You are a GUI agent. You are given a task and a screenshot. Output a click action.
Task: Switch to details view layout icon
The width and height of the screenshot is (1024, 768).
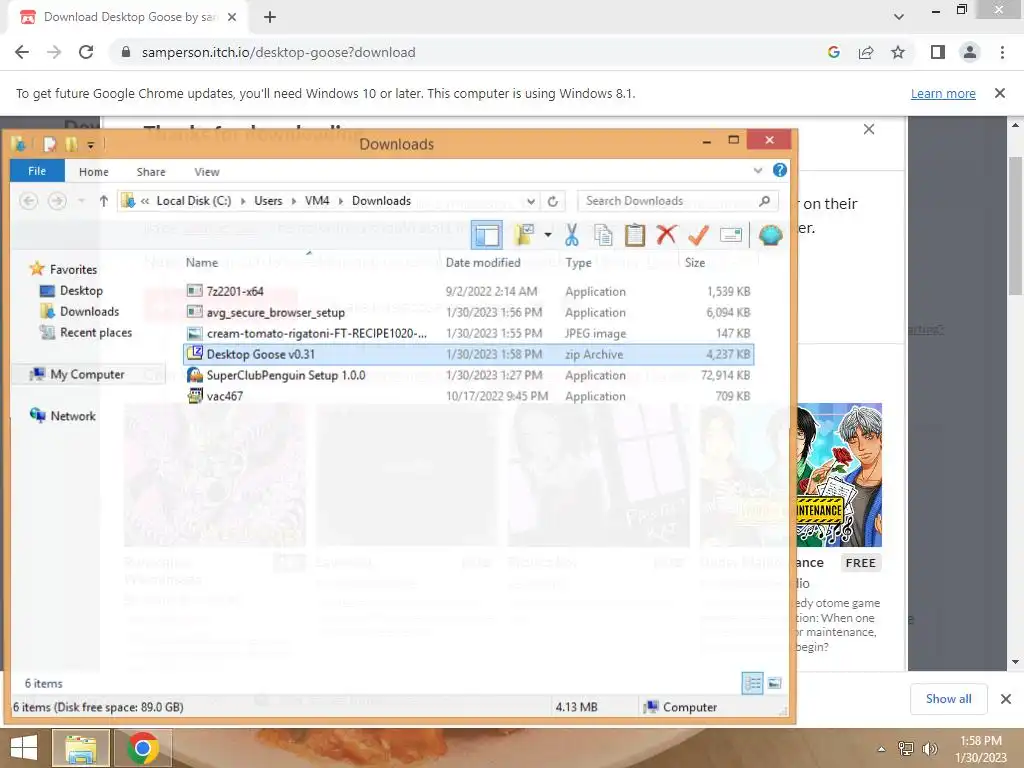click(x=752, y=683)
